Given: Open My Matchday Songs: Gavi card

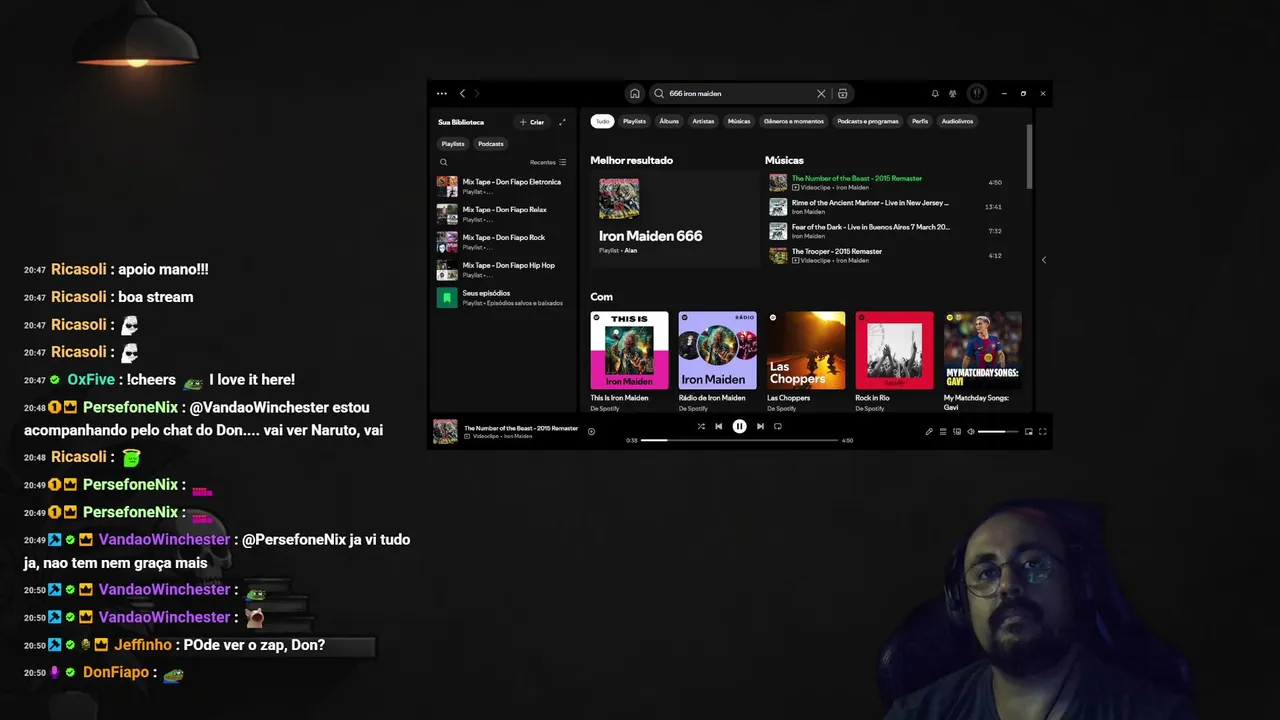Looking at the screenshot, I should coord(983,361).
